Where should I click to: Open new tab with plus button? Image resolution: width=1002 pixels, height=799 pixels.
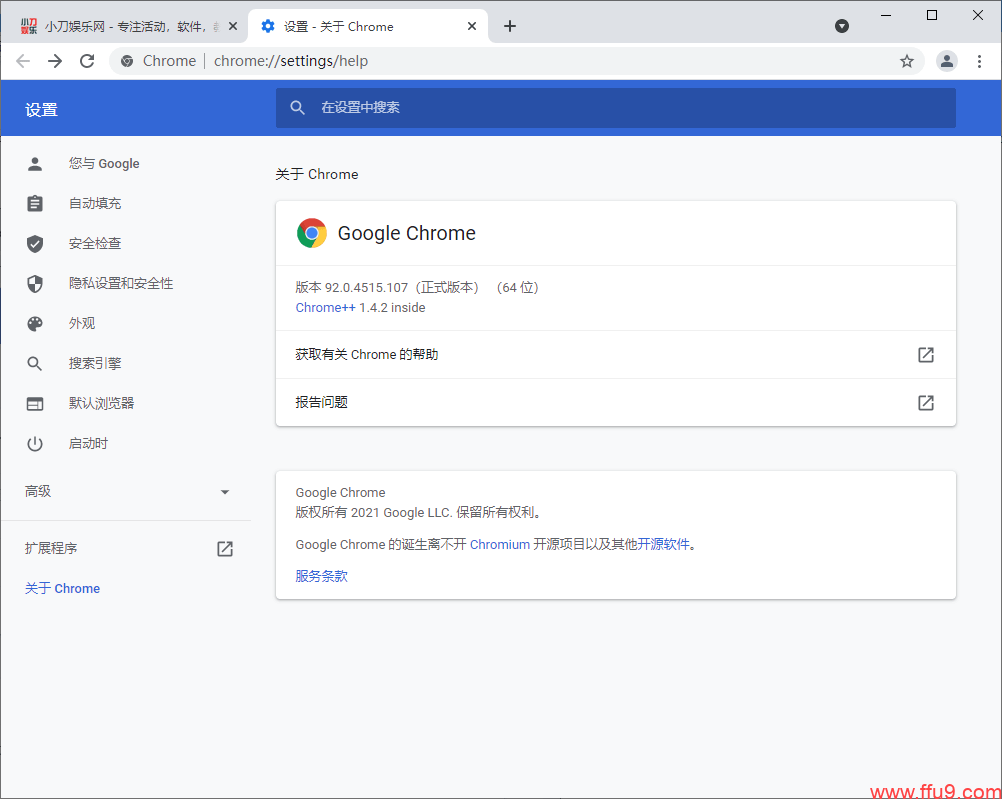(x=509, y=26)
